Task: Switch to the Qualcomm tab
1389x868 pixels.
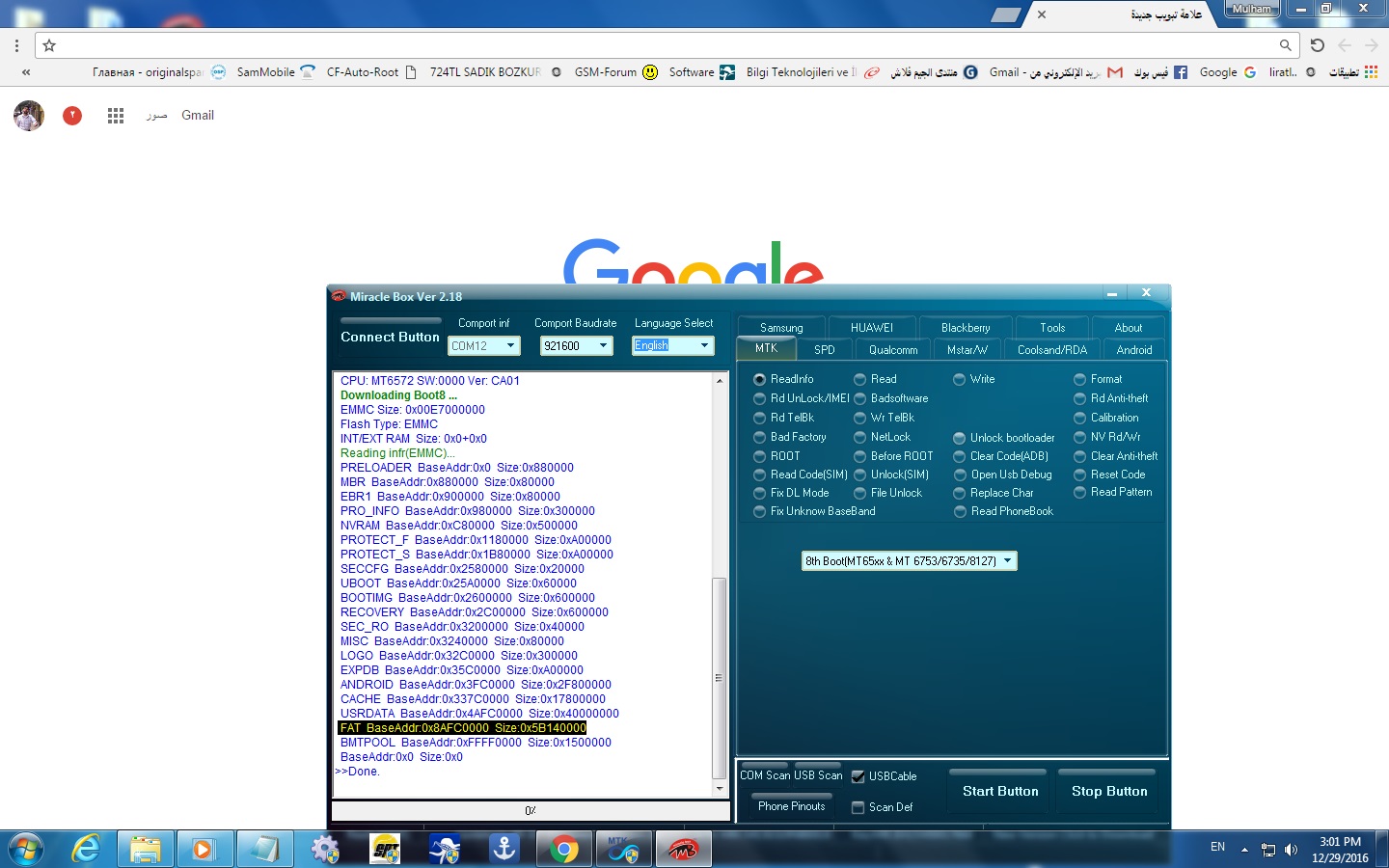Action: (893, 350)
